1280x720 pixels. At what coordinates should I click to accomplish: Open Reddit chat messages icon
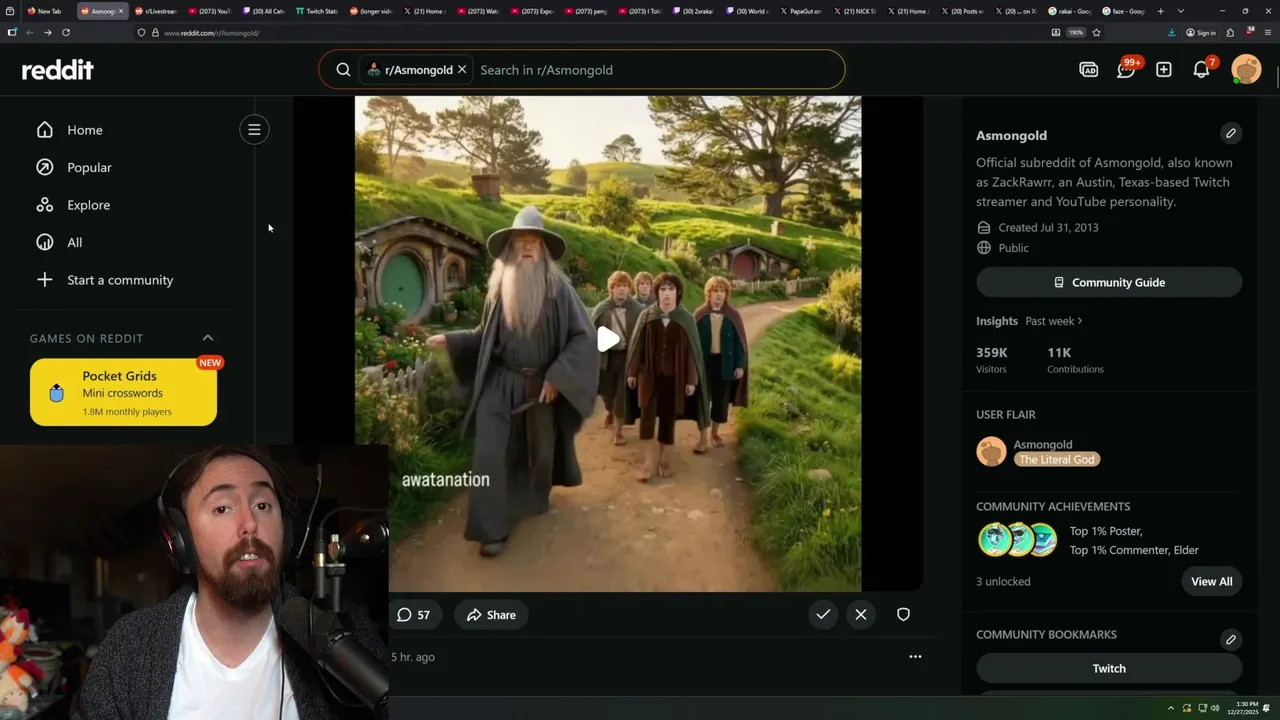coord(1126,70)
